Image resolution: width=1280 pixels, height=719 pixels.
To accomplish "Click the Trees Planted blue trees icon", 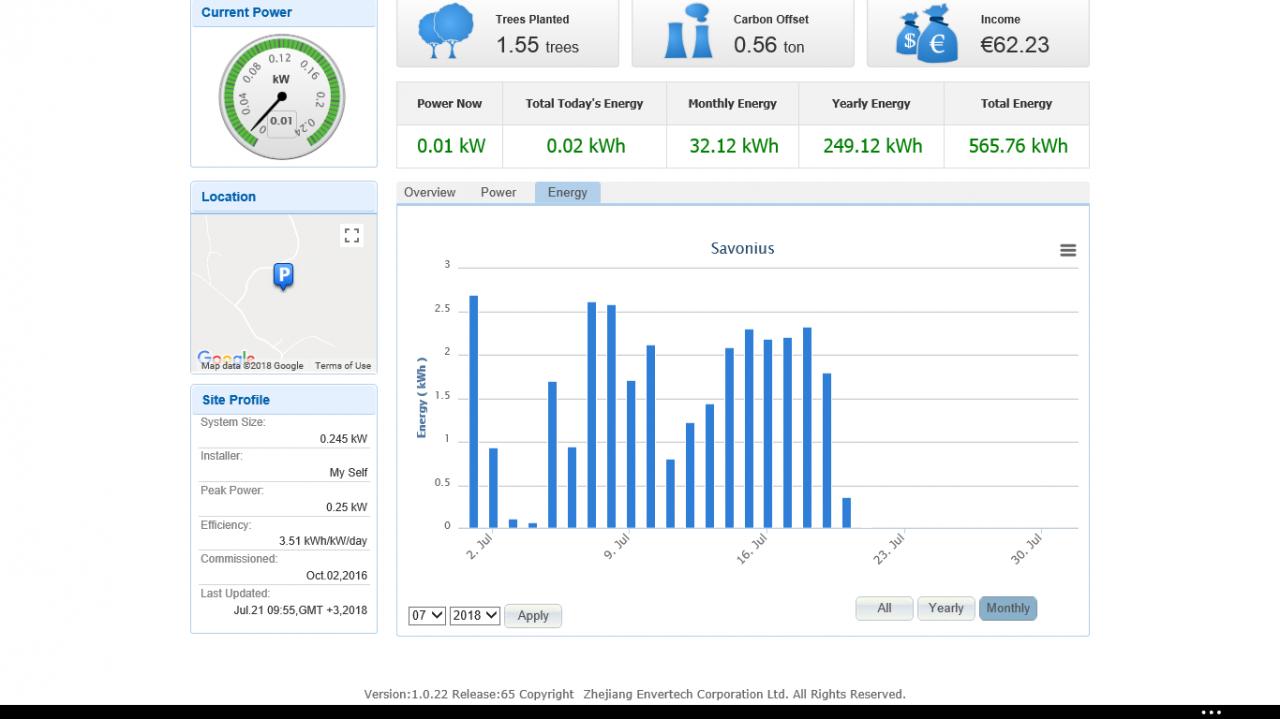I will (x=445, y=33).
